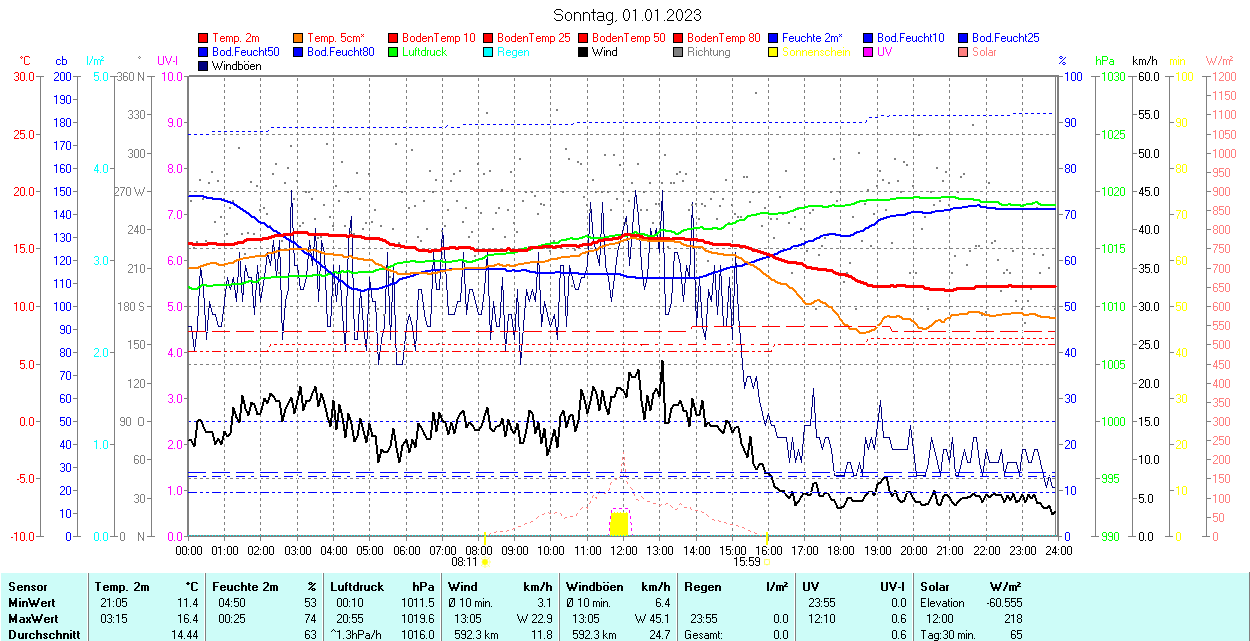This screenshot has width=1250, height=641.
Task: Click the yellow Sonnenschein legend swatch
Action: click(x=774, y=52)
